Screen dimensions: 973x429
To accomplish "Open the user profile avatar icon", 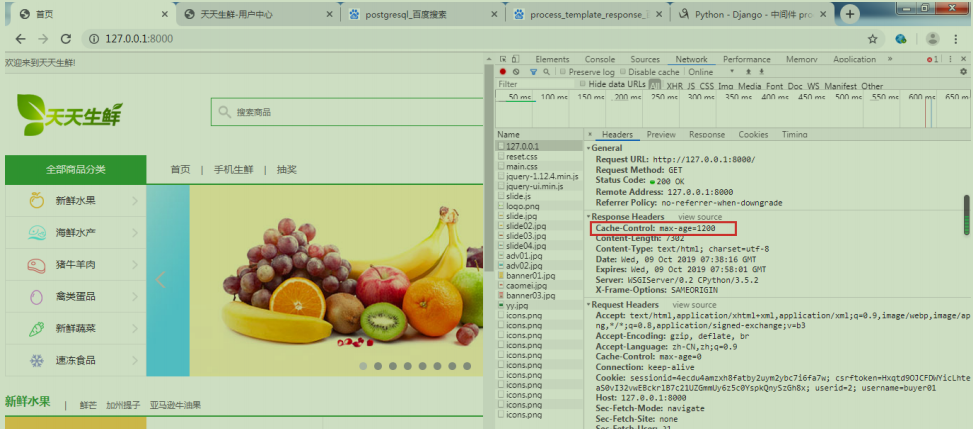I will pos(933,39).
